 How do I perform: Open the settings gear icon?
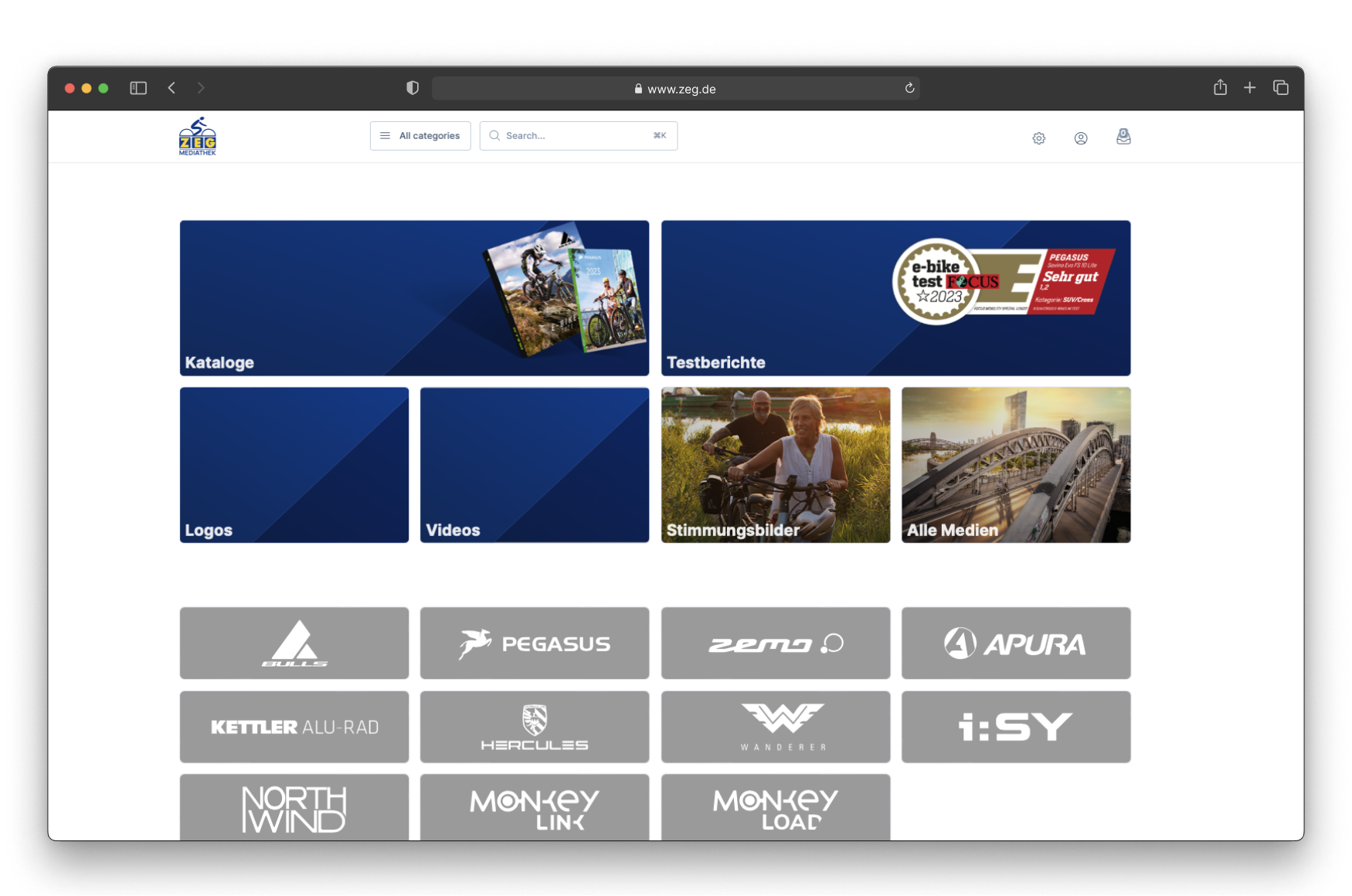click(1038, 138)
